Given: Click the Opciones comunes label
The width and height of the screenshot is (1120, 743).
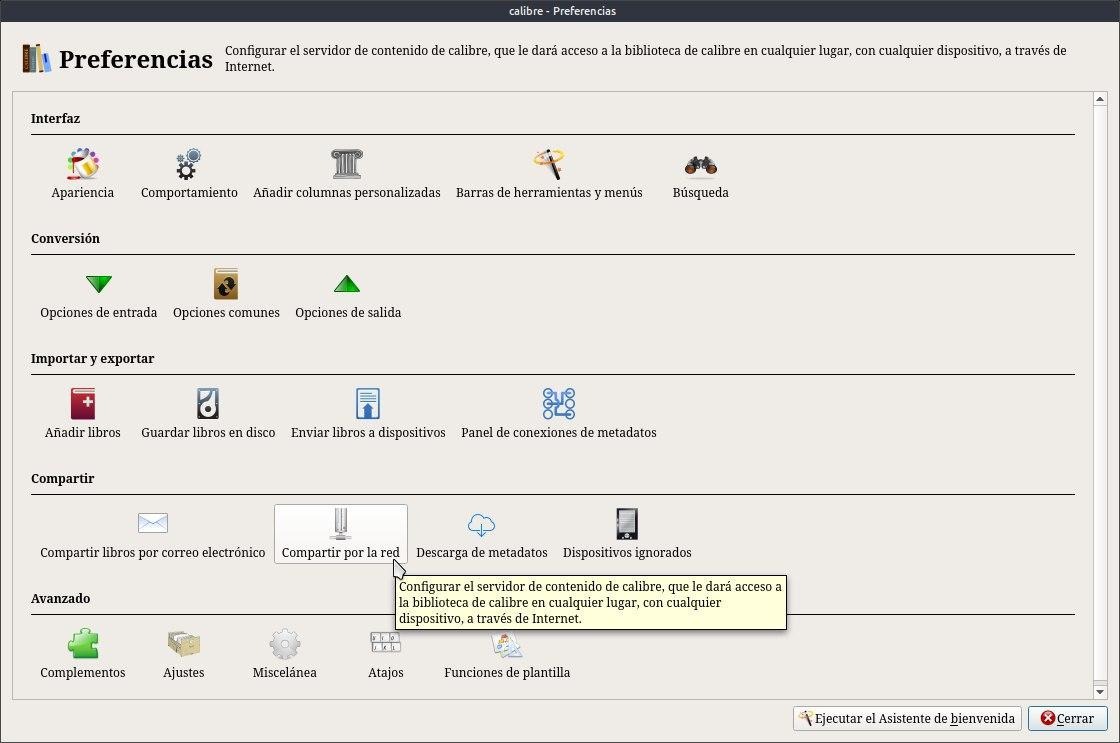Looking at the screenshot, I should 226,312.
